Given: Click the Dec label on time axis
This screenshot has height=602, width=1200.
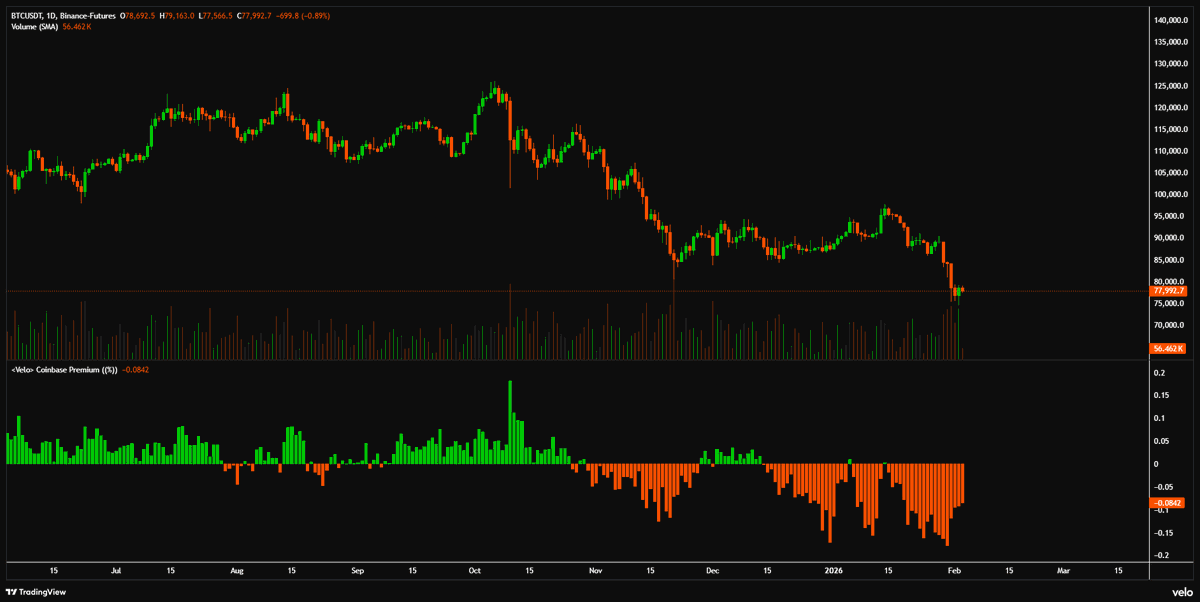Looking at the screenshot, I should click(x=712, y=570).
